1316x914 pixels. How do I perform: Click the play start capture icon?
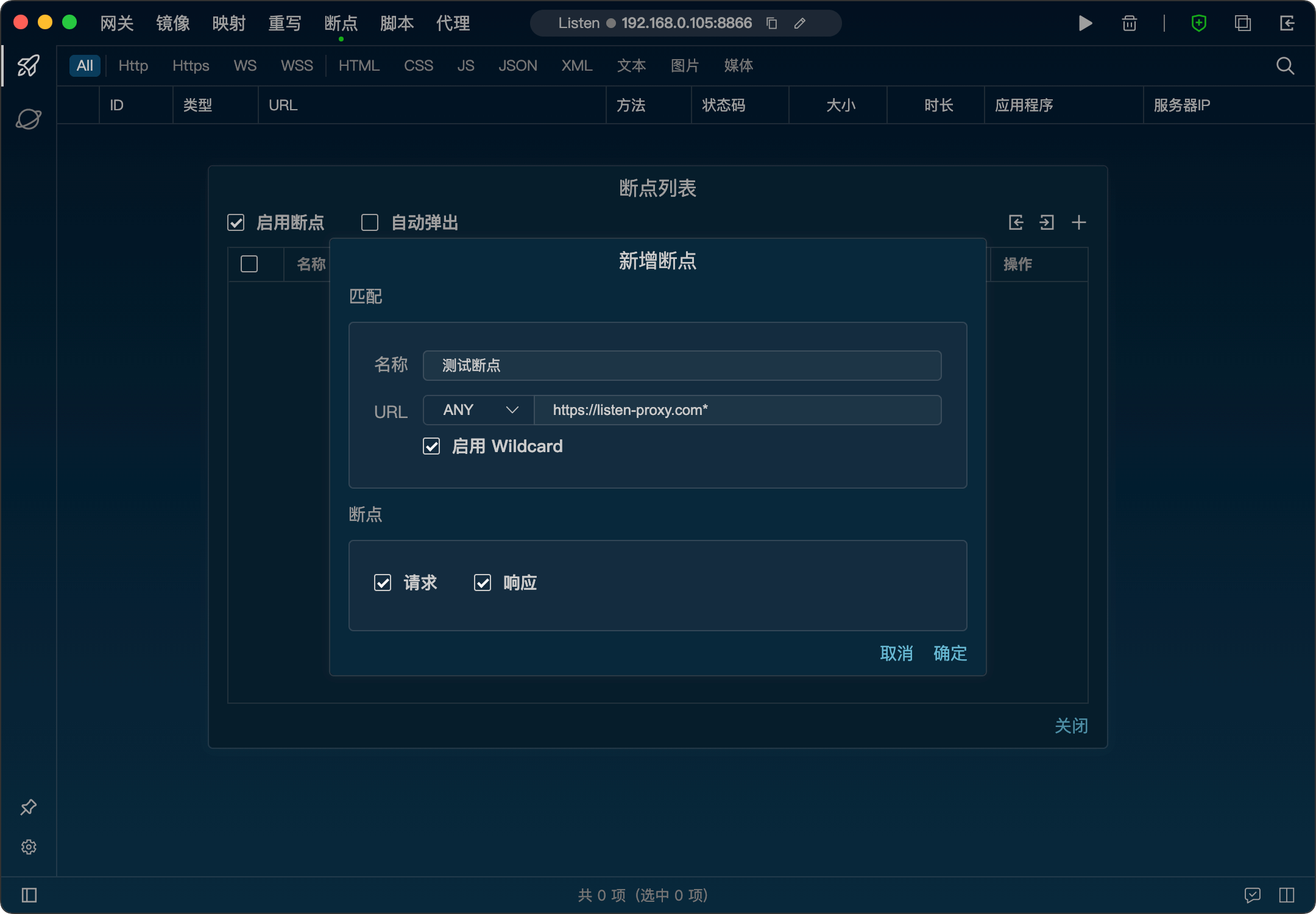[x=1085, y=23]
